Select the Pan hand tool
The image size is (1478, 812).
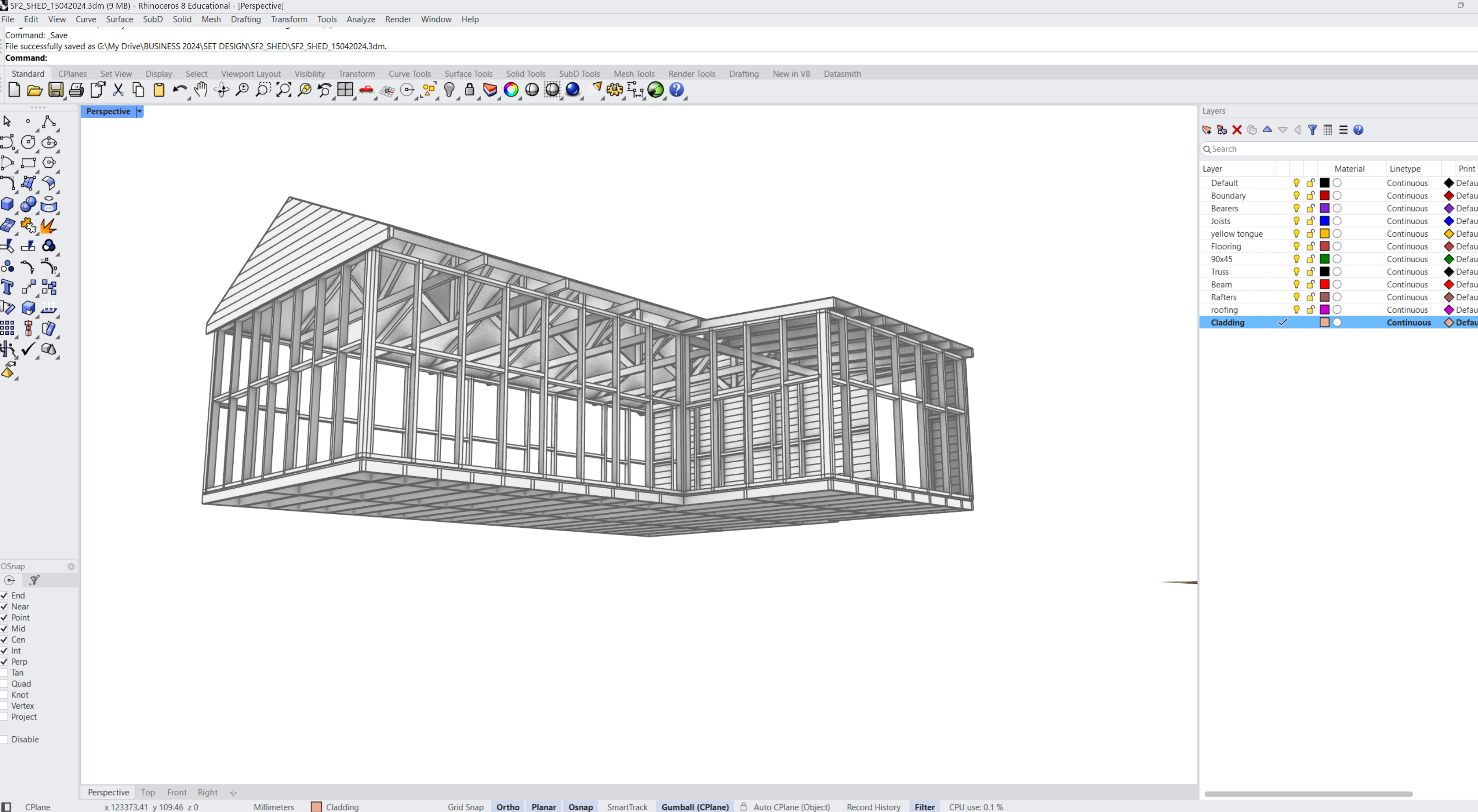200,89
